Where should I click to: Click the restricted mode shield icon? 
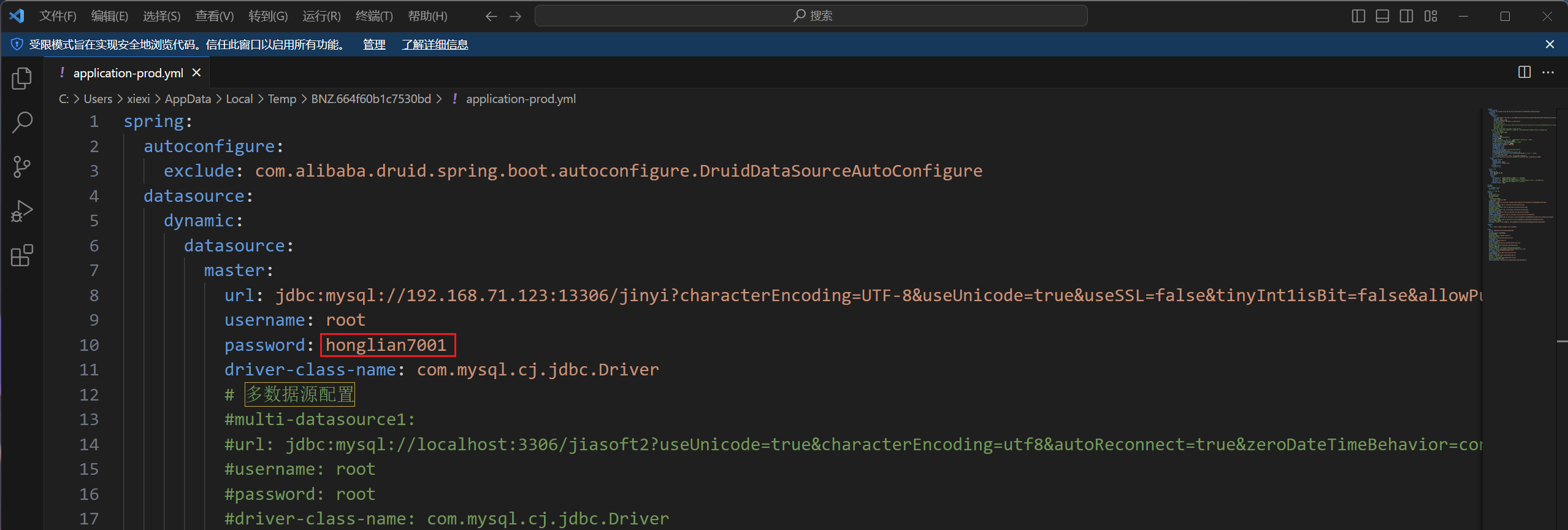(17, 44)
